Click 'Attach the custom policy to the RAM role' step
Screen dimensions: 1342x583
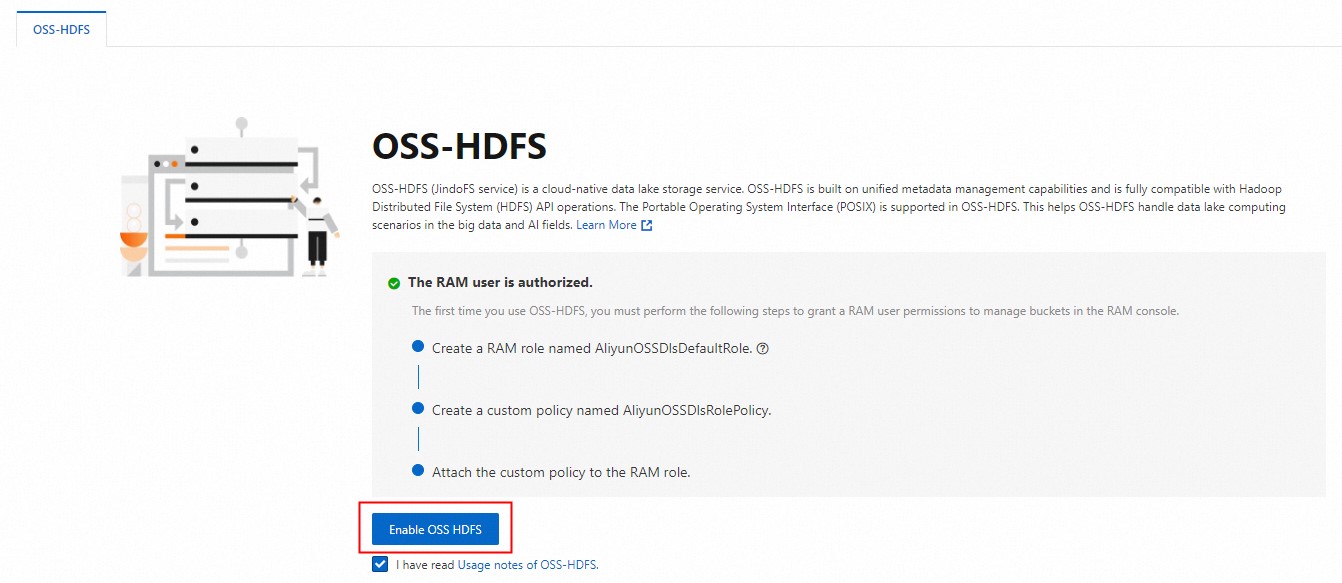(x=561, y=472)
